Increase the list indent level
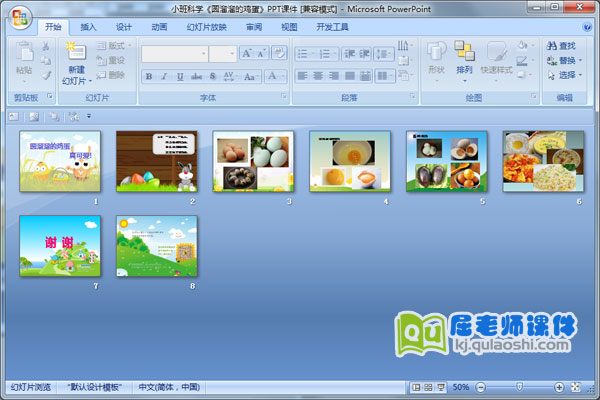 tap(364, 54)
